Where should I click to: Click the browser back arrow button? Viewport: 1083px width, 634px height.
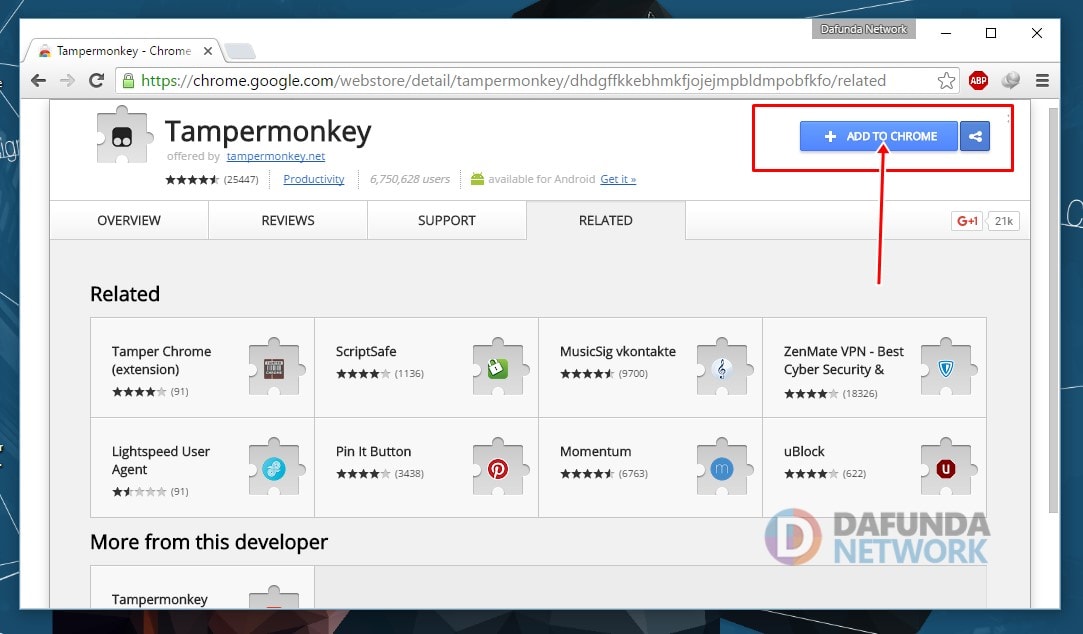point(38,81)
